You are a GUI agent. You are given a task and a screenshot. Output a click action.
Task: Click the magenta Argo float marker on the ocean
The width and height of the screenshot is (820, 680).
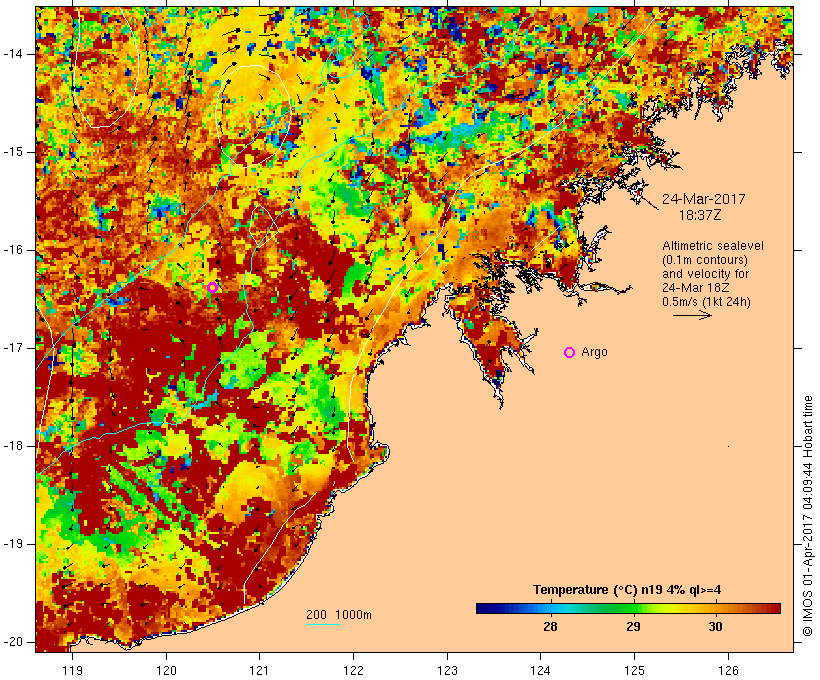pos(212,287)
